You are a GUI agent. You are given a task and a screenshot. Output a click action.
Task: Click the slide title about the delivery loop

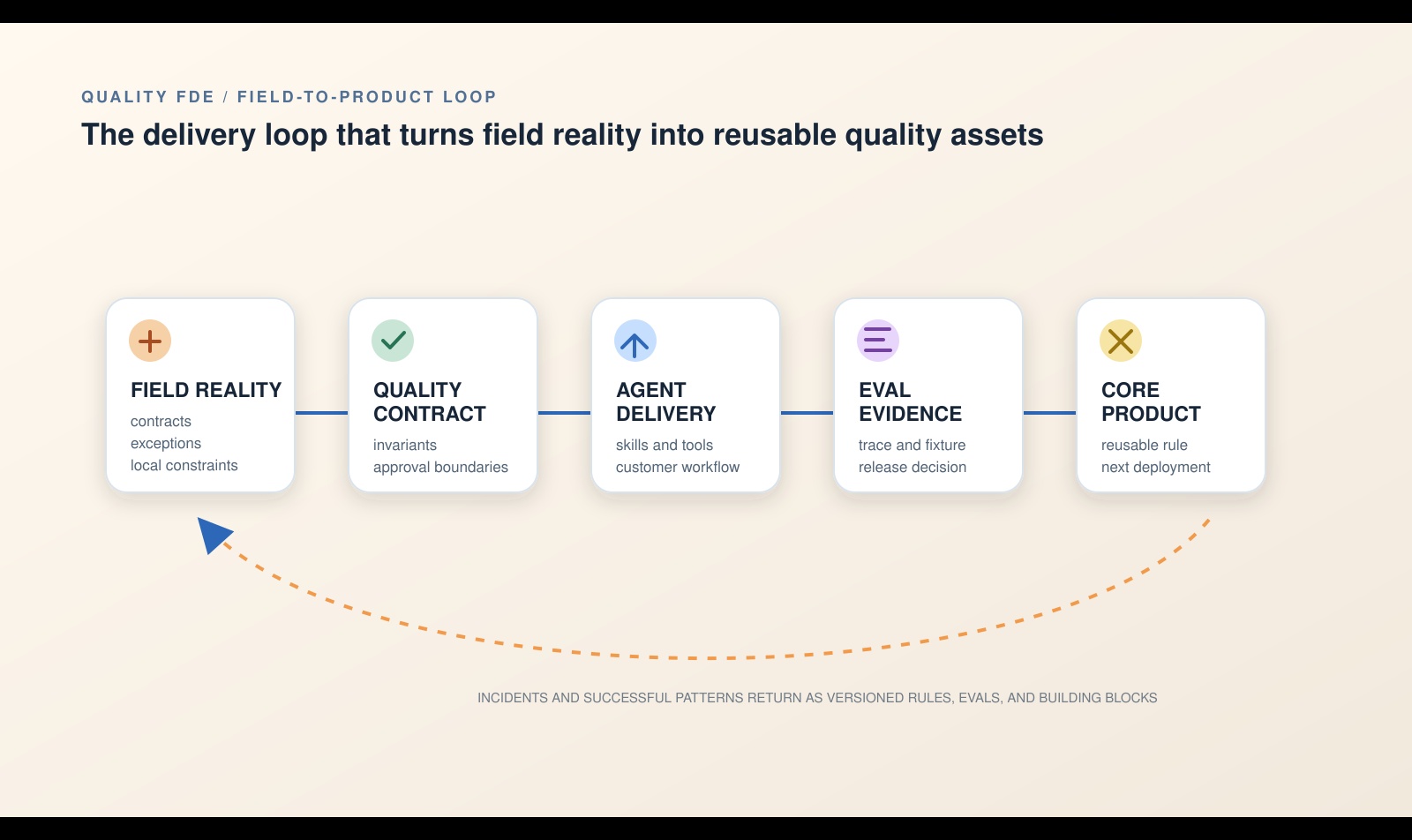562,135
